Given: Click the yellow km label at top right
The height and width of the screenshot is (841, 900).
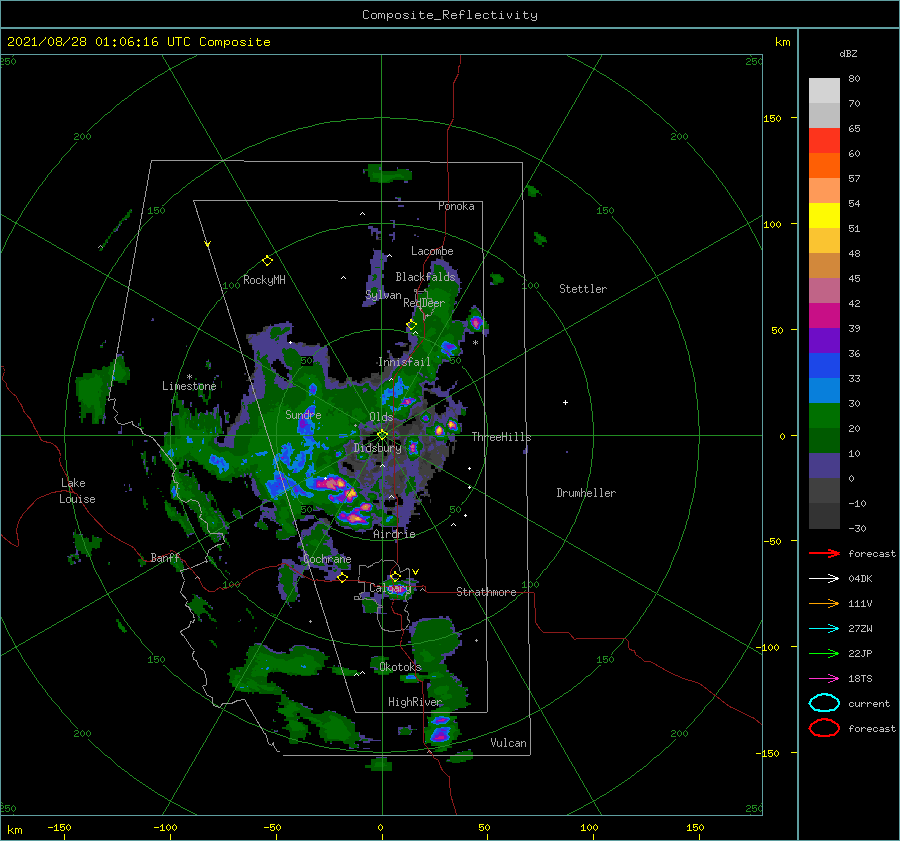Looking at the screenshot, I should pyautogui.click(x=782, y=42).
